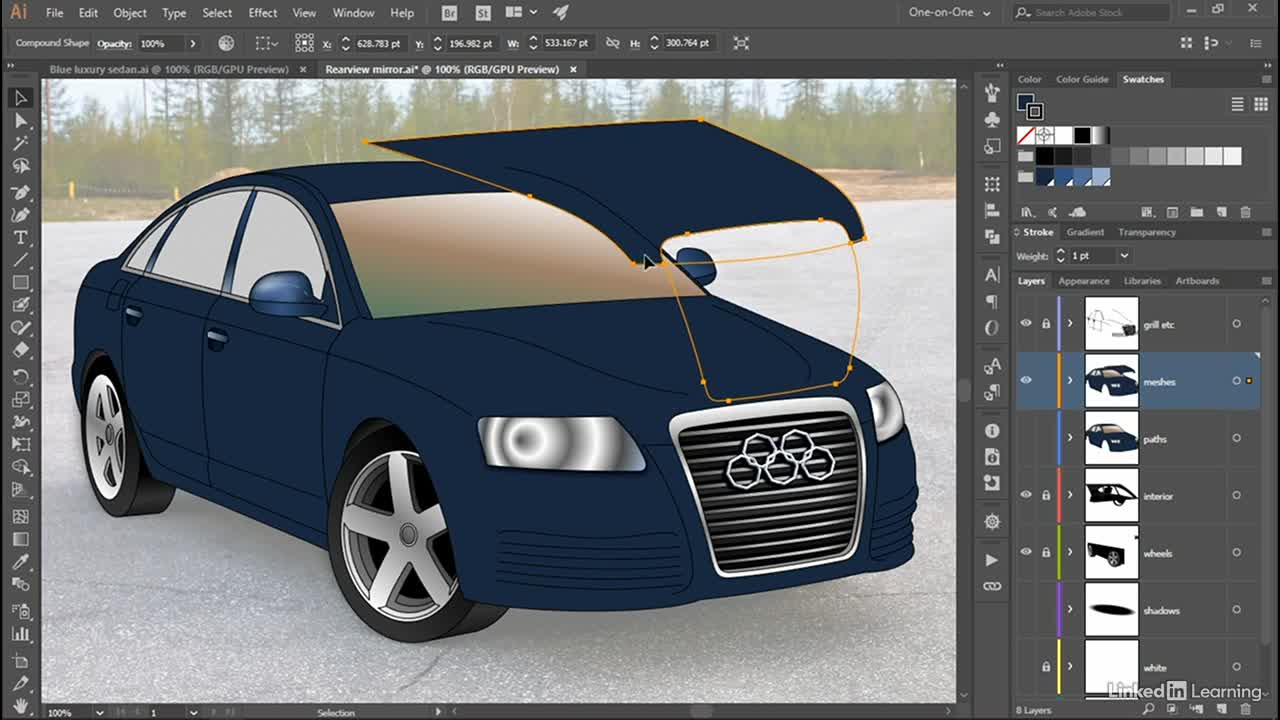Open the Symbols panel club icon
Image resolution: width=1280 pixels, height=720 pixels.
point(992,119)
